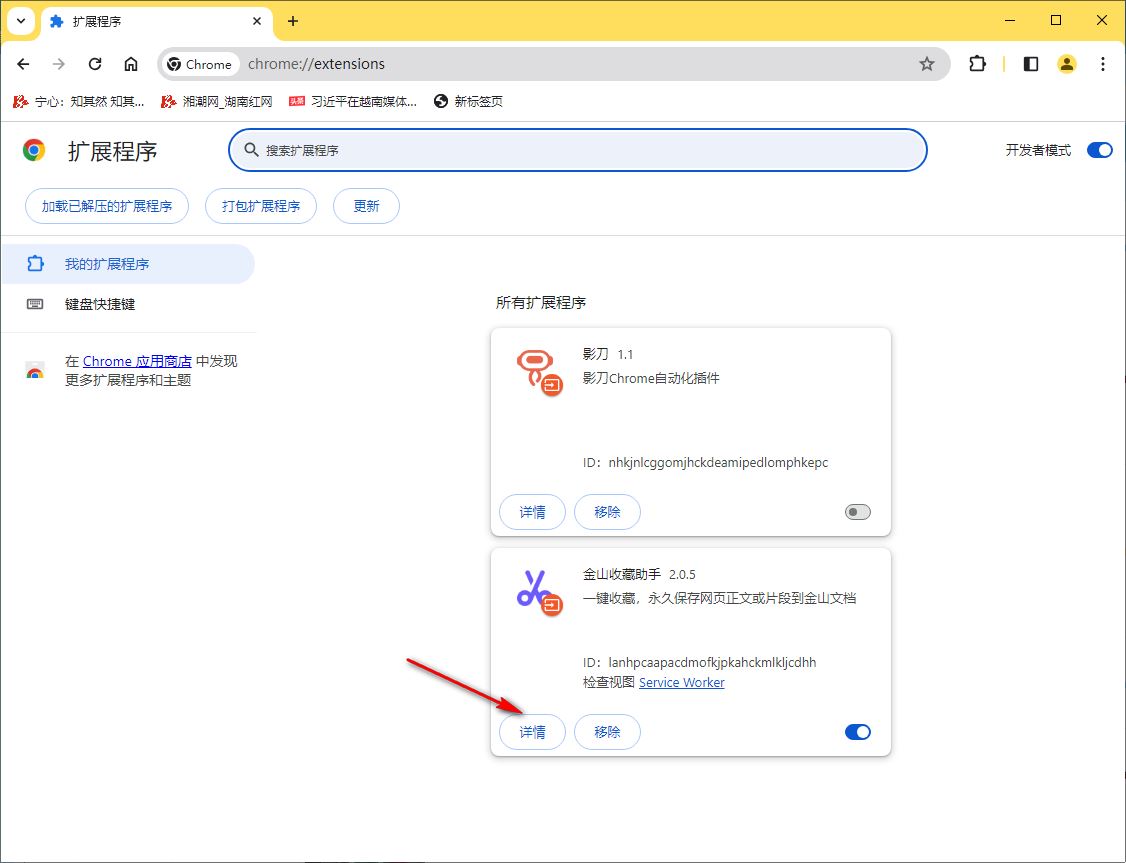1126x863 pixels.
Task: Open the 习近平在越南媒体 bookmark
Action: click(353, 101)
